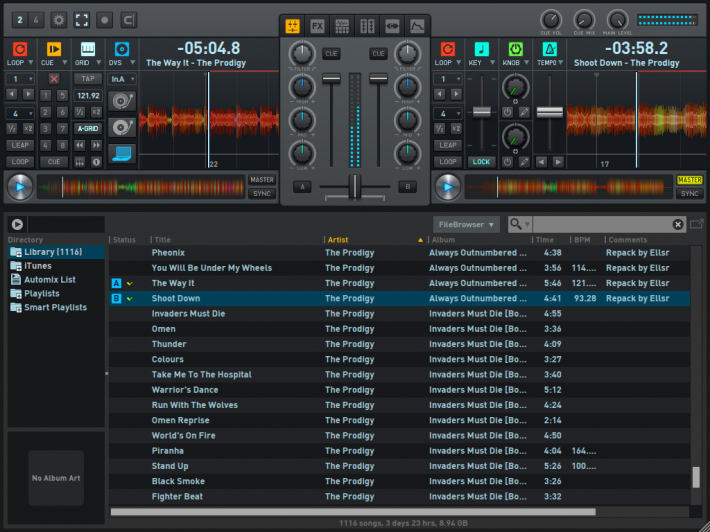Image resolution: width=710 pixels, height=532 pixels.
Task: Click deck A red loop icon
Action: pyautogui.click(x=19, y=49)
